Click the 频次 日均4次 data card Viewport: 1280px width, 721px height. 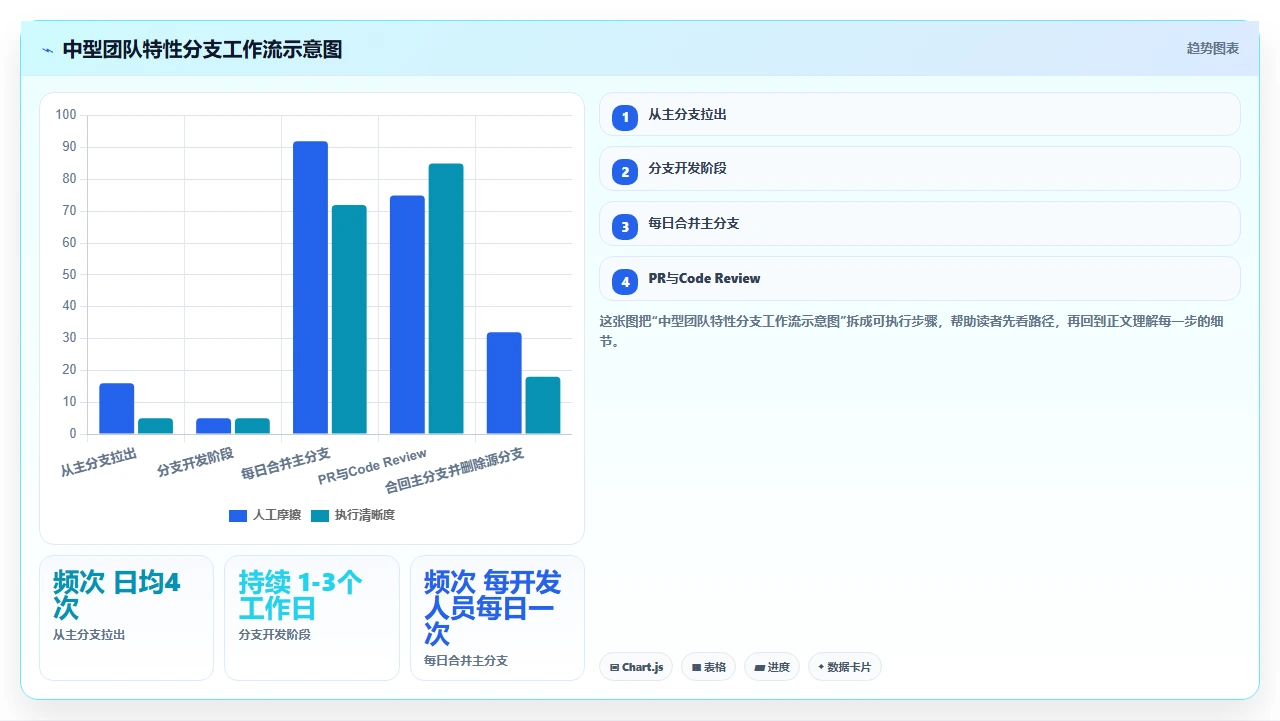pyautogui.click(x=126, y=618)
